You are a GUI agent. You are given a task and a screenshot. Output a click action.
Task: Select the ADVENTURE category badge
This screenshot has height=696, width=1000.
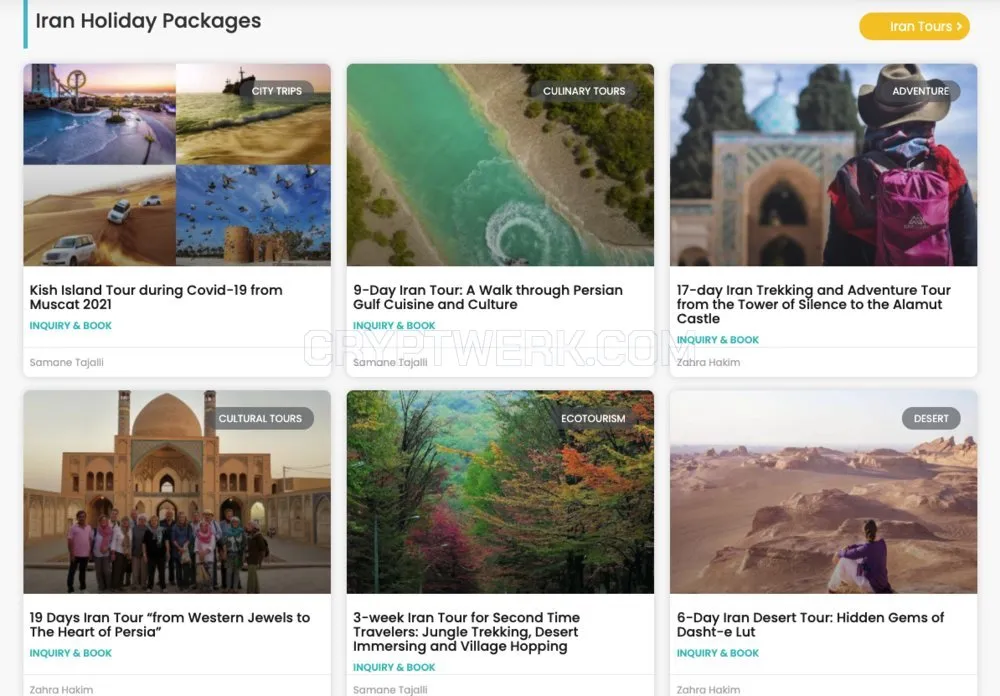(920, 91)
